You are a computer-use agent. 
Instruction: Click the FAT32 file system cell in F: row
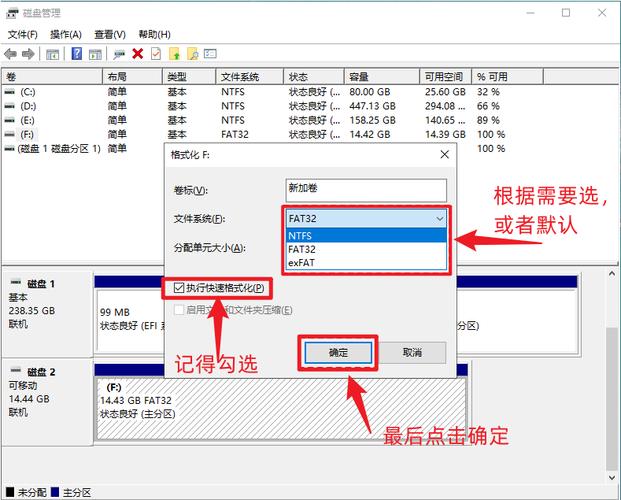(x=235, y=135)
